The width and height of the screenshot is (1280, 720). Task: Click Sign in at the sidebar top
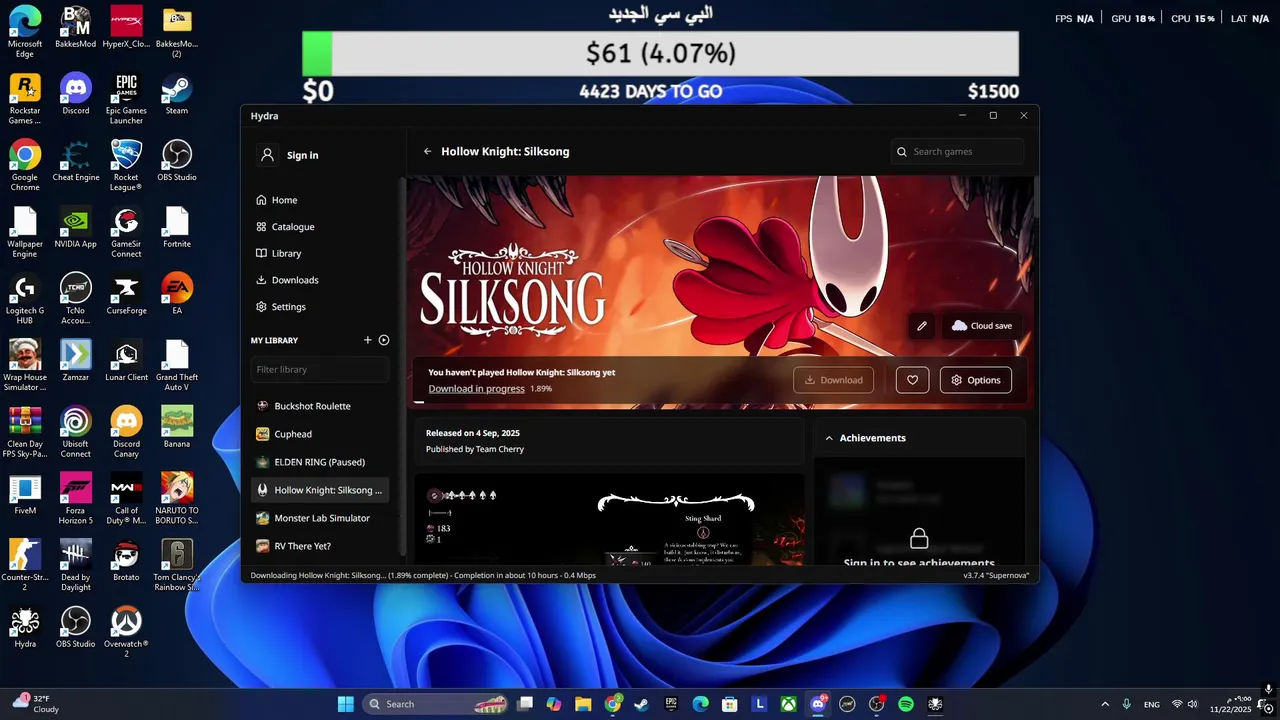click(289, 155)
